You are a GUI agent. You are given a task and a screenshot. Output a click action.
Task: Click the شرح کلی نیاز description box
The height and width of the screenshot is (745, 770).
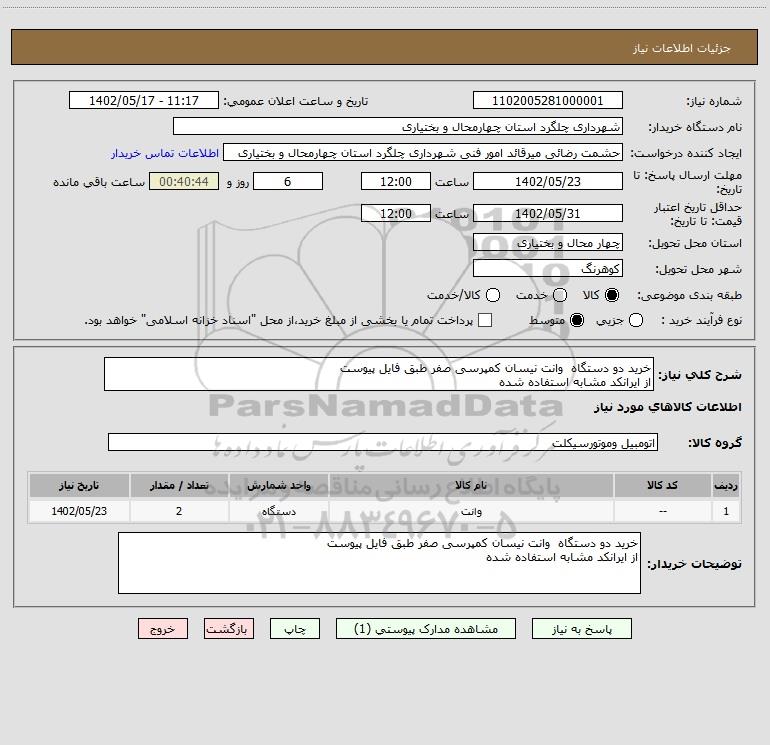point(379,374)
